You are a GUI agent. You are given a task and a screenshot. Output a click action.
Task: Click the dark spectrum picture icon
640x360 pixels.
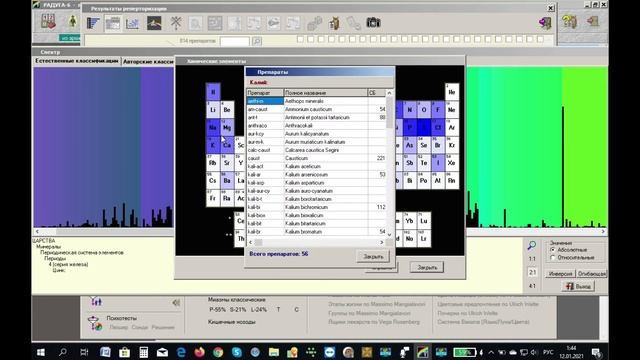[154, 23]
